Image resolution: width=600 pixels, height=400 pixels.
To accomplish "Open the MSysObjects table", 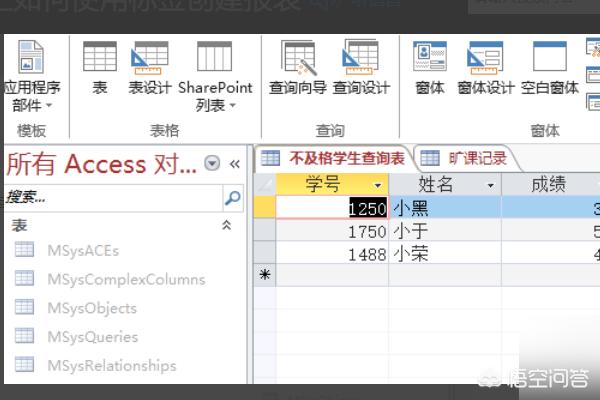I will [x=92, y=308].
